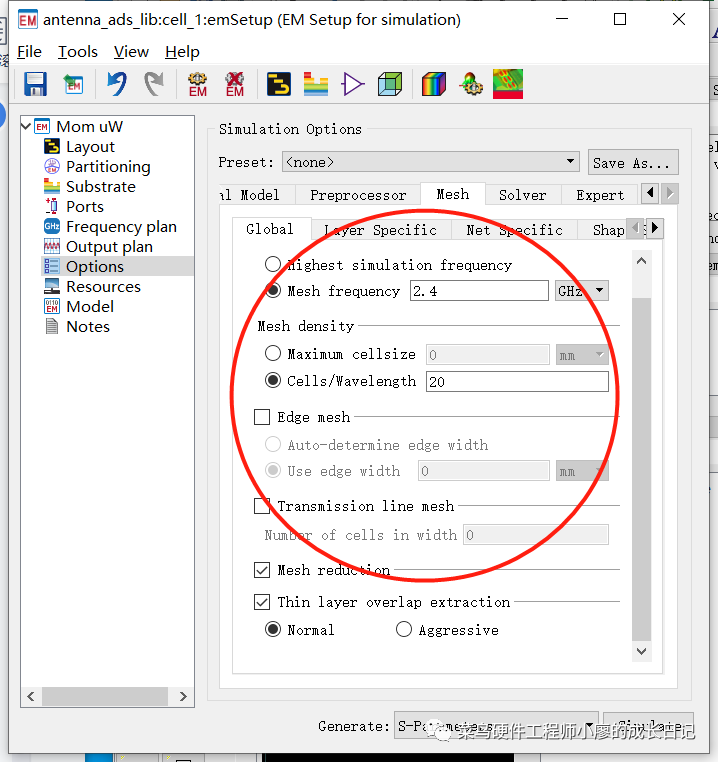Collapse the Mom uW tree node
Image resolution: width=718 pixels, height=762 pixels.
(x=26, y=126)
